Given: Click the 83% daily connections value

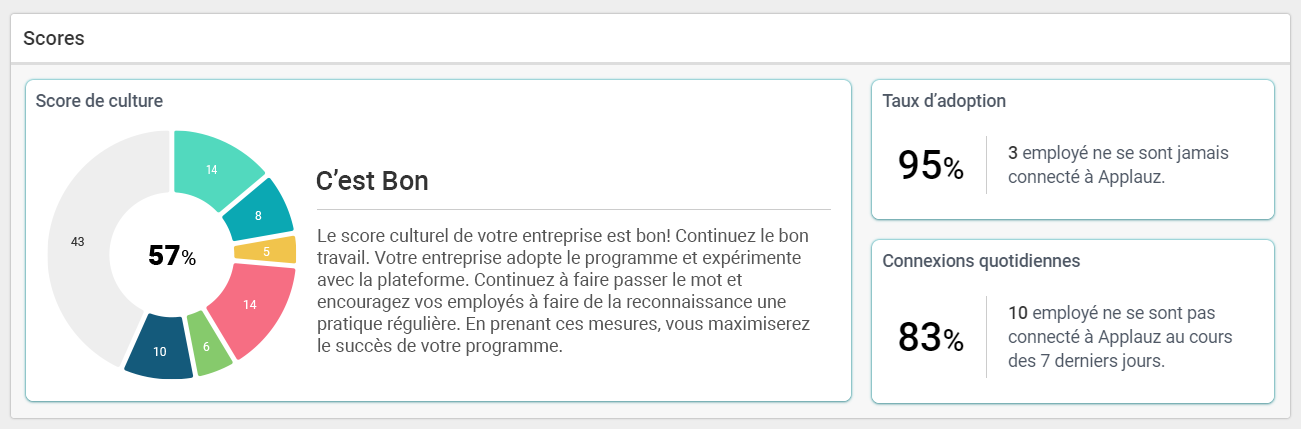Looking at the screenshot, I should tap(930, 338).
